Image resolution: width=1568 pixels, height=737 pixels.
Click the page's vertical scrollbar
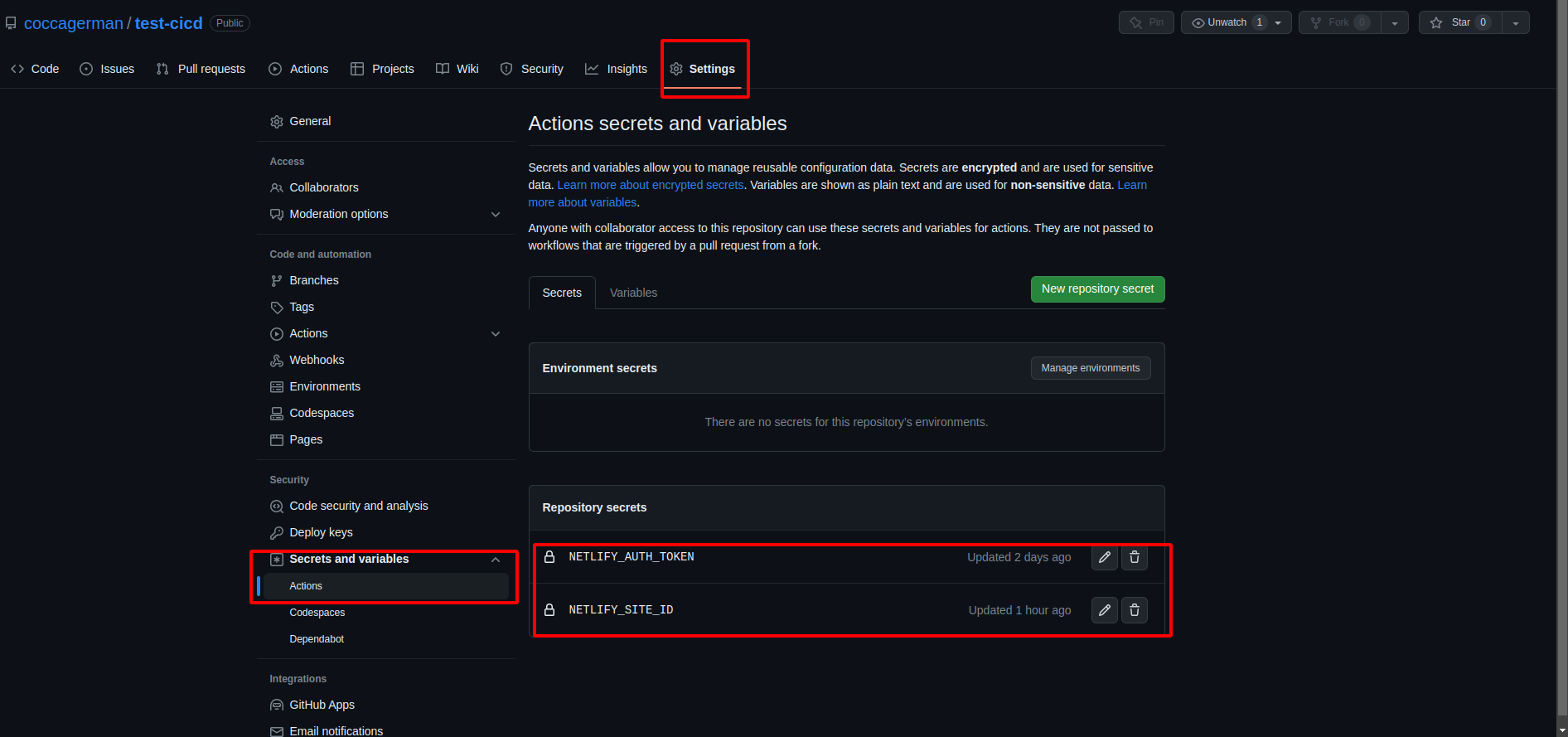1562,356
